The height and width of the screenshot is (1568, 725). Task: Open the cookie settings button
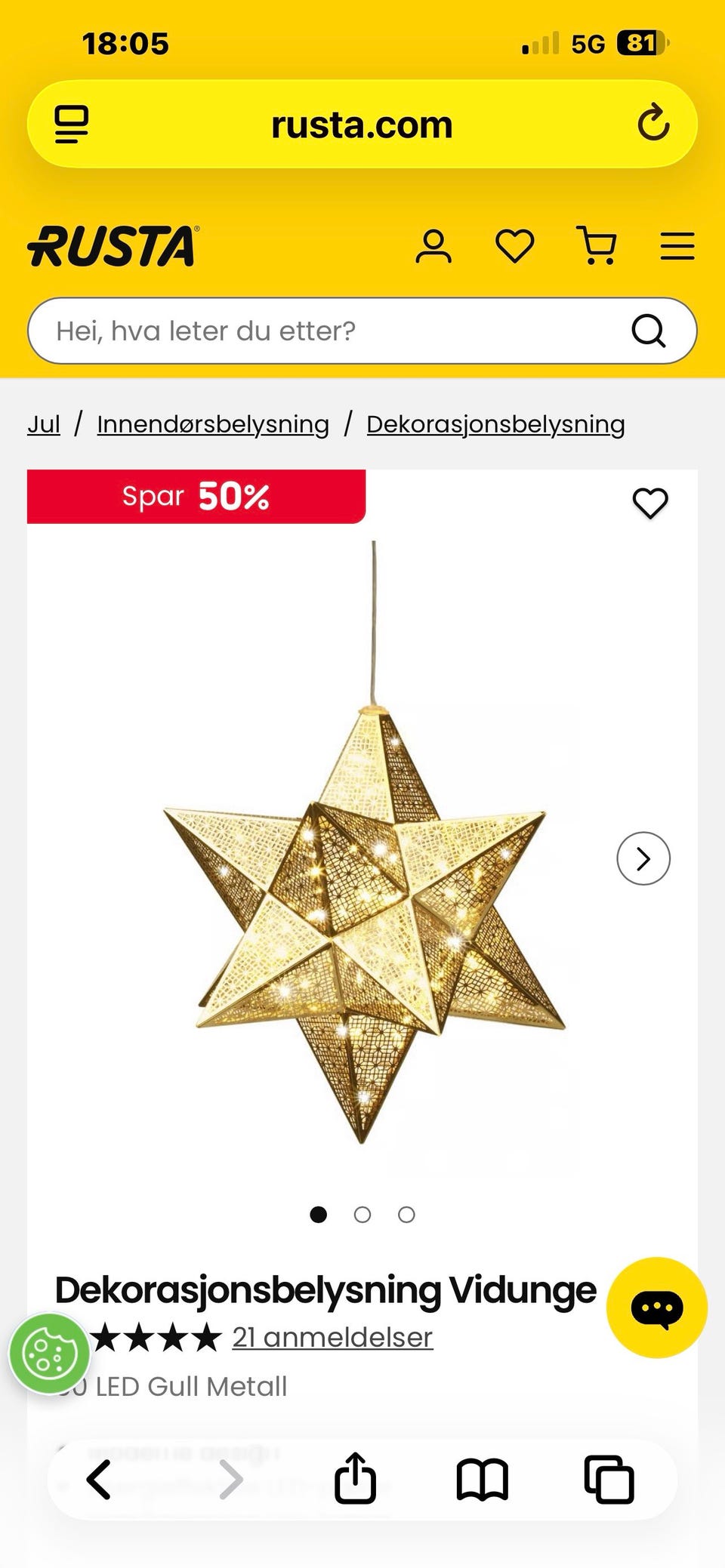pos(50,1354)
